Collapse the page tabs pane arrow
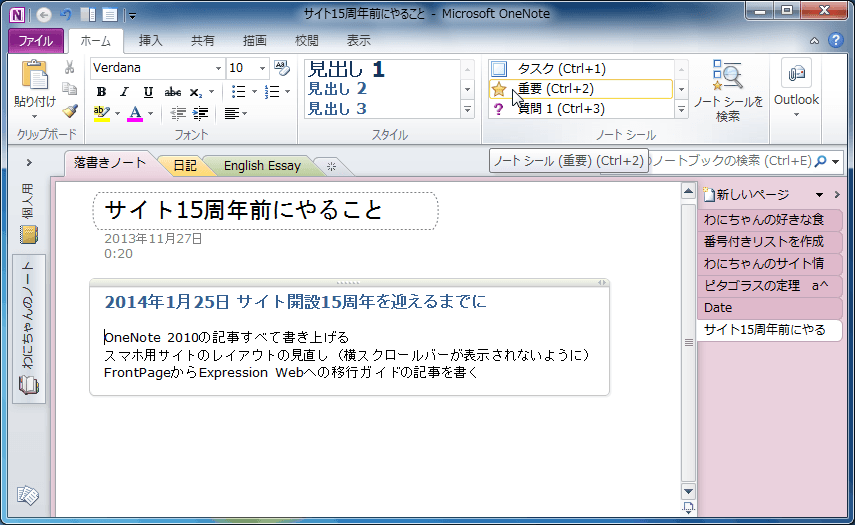The width and height of the screenshot is (855, 525). [x=837, y=195]
